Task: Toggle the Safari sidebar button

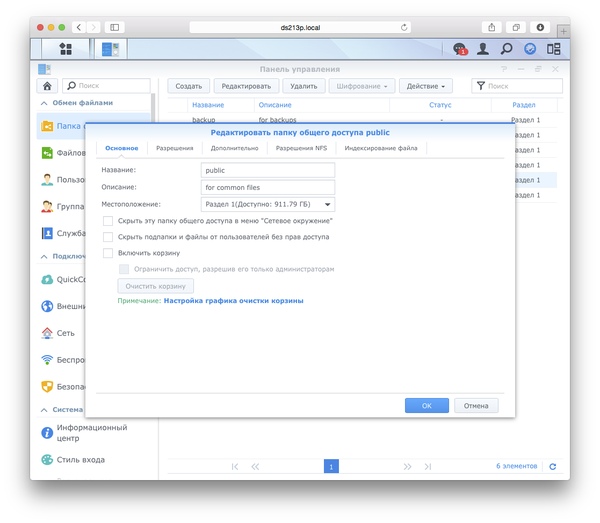Action: (114, 27)
